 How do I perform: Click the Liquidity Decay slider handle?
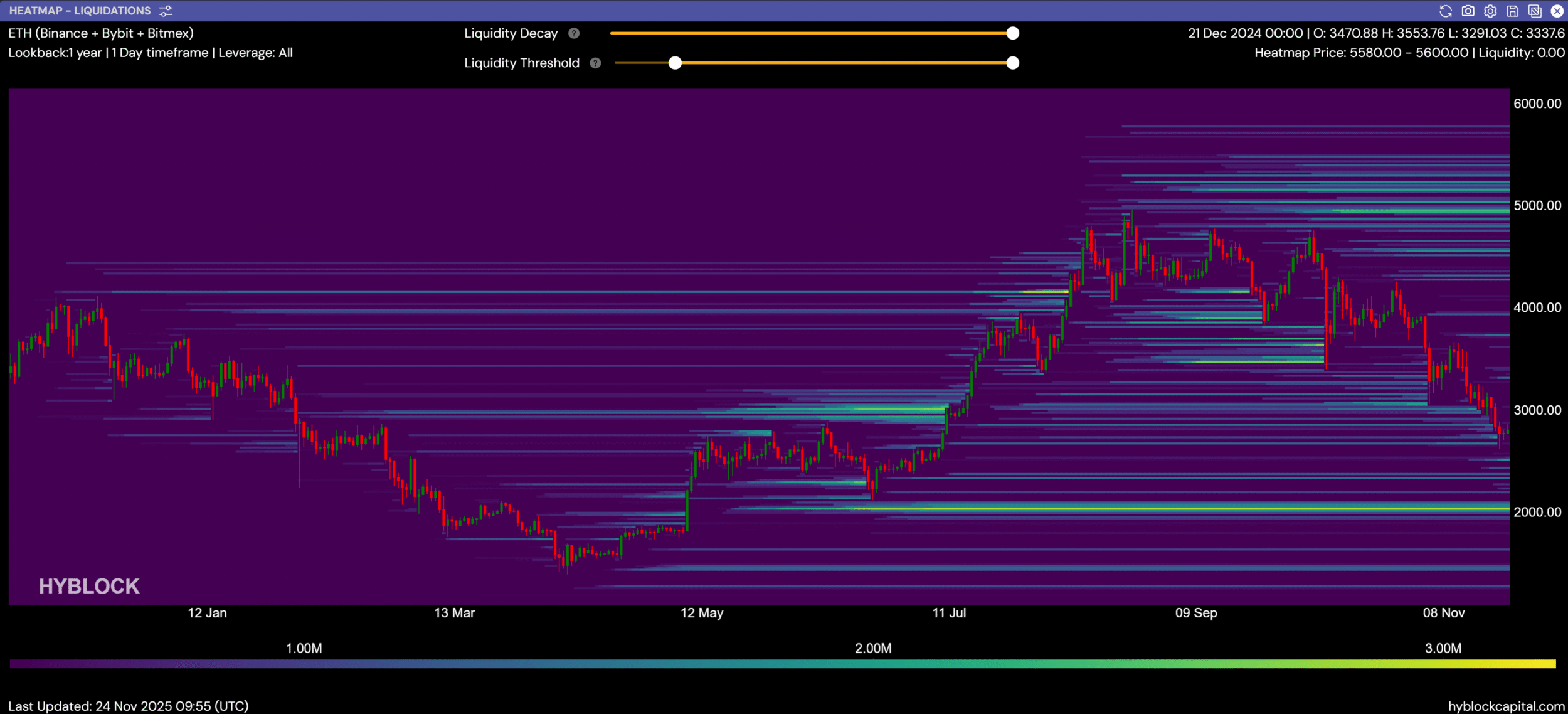click(1012, 33)
